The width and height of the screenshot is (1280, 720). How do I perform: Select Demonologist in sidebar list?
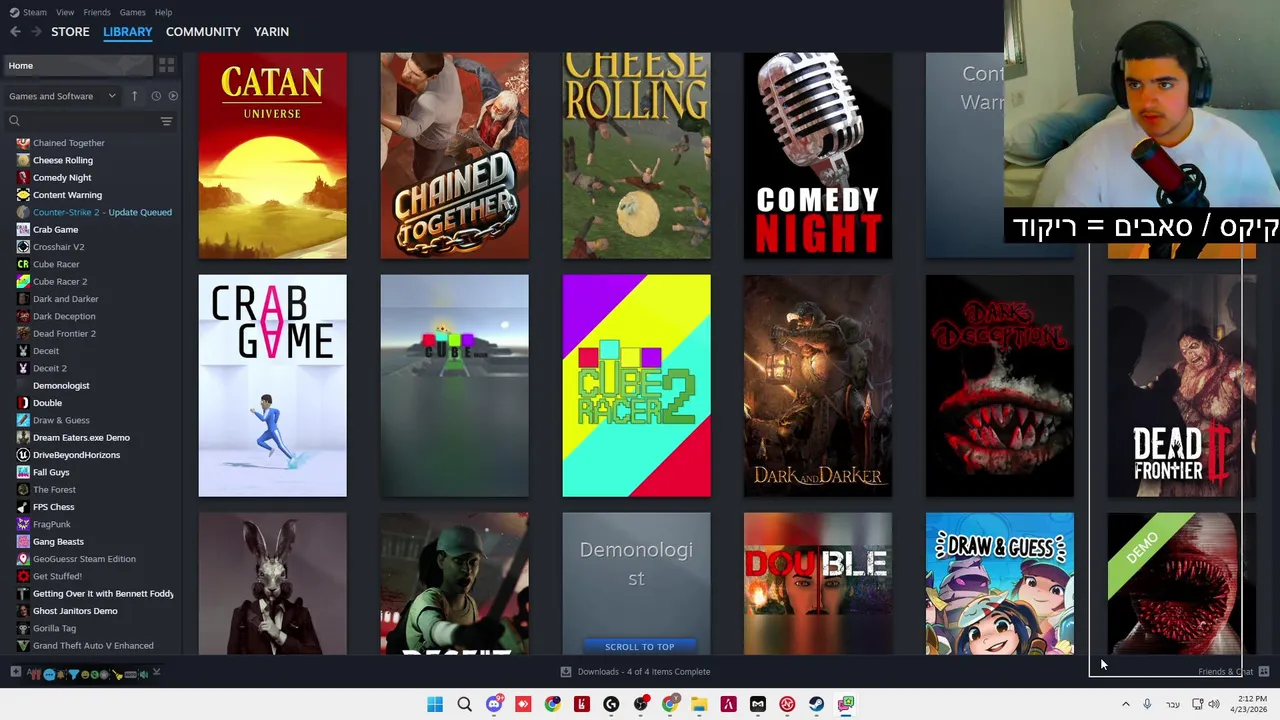[61, 386]
